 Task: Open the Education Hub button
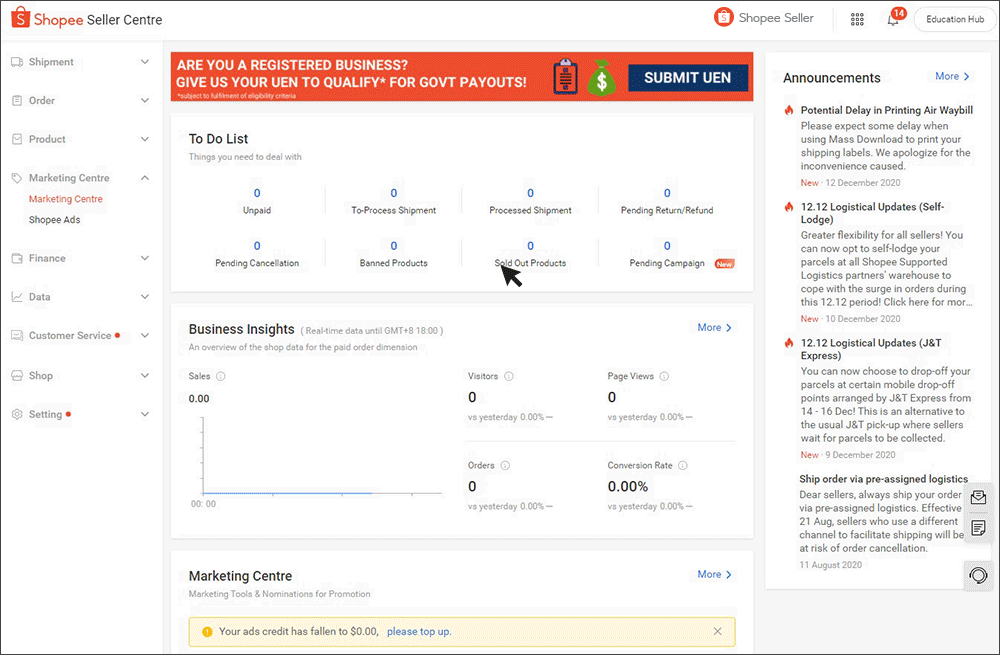pos(955,19)
